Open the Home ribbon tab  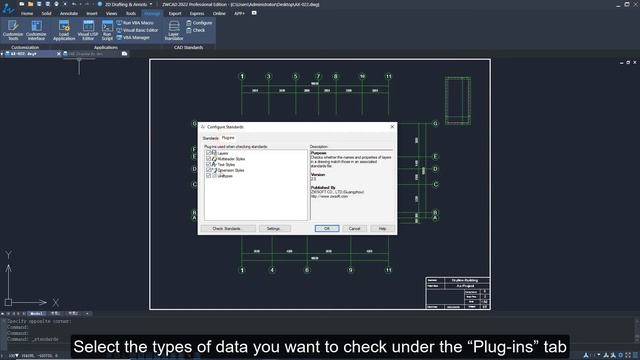[27, 13]
